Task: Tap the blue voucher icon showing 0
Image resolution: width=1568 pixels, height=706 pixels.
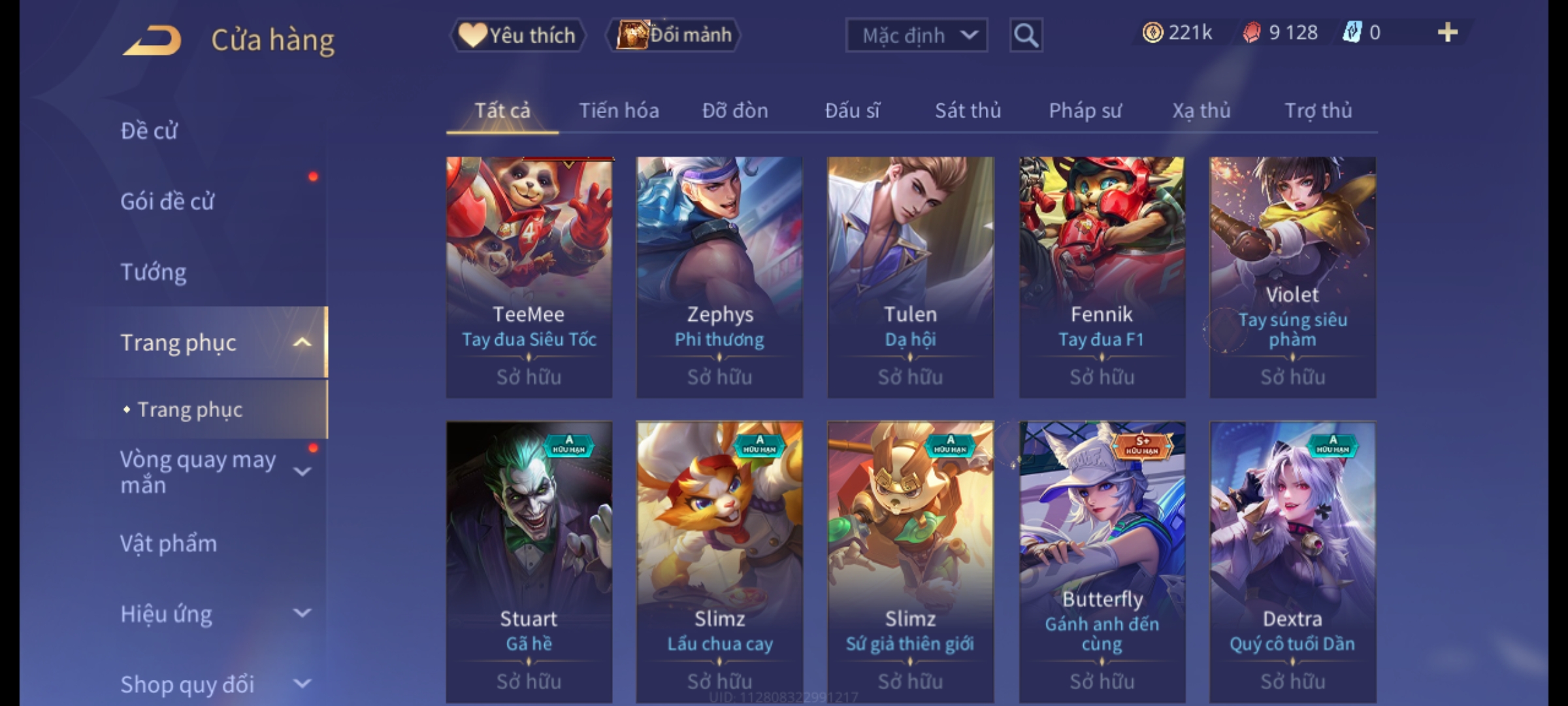Action: coord(1352,33)
